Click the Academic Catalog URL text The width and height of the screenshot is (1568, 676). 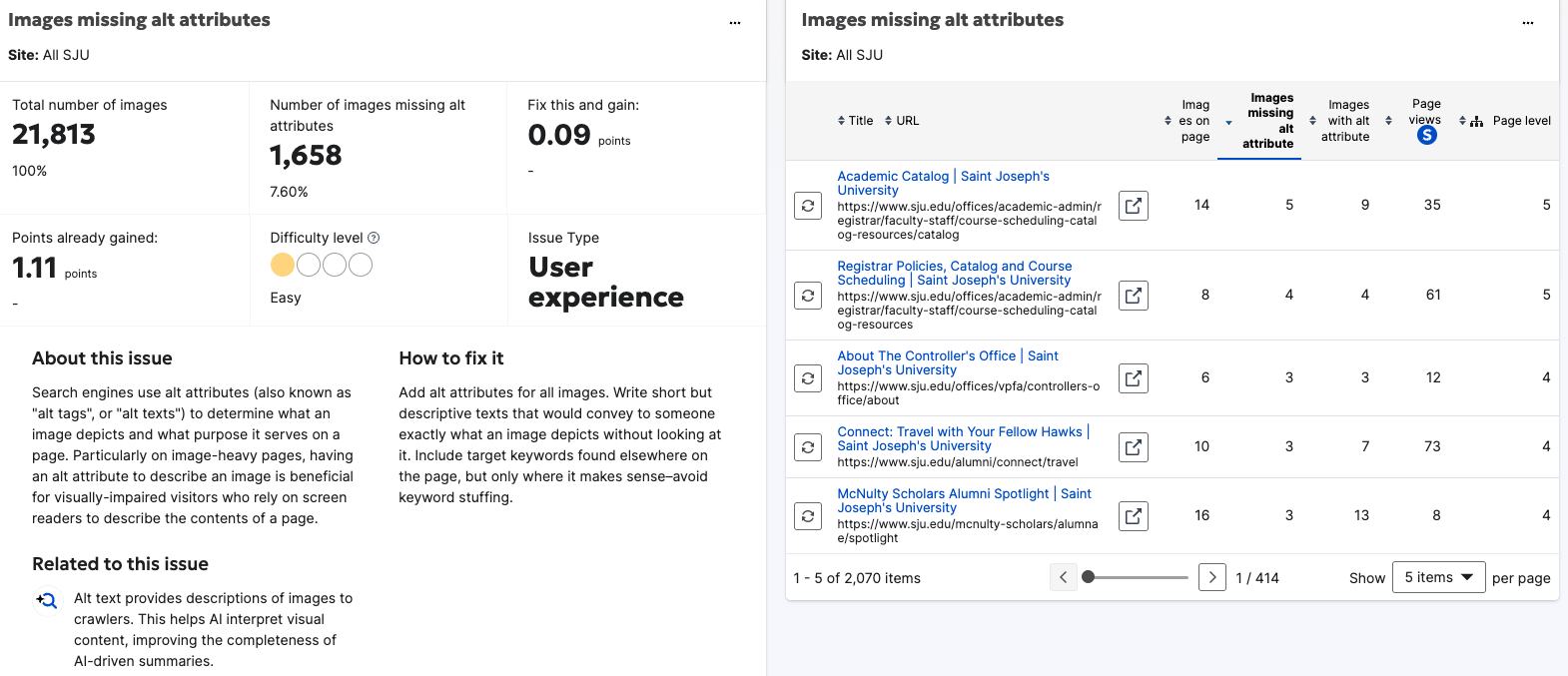[x=969, y=221]
